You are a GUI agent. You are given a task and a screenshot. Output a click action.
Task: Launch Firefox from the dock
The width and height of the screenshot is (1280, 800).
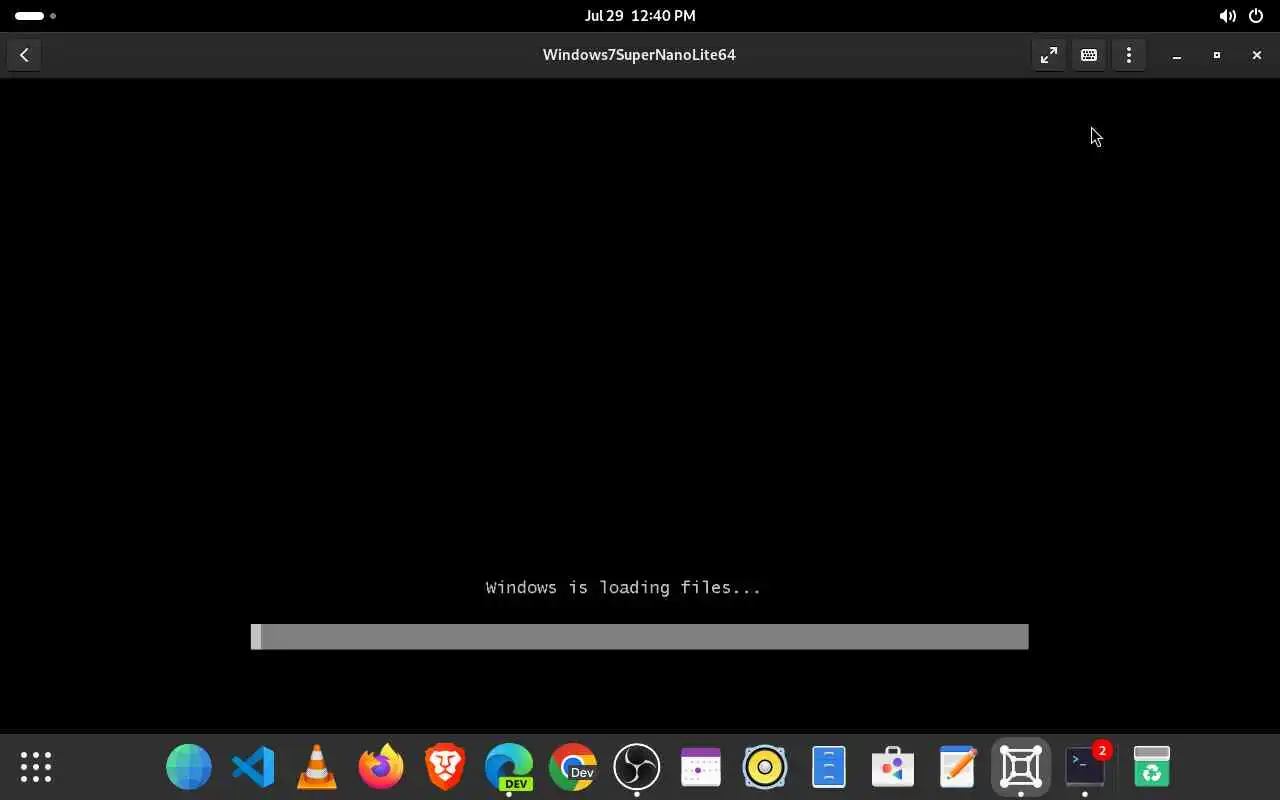(x=381, y=767)
